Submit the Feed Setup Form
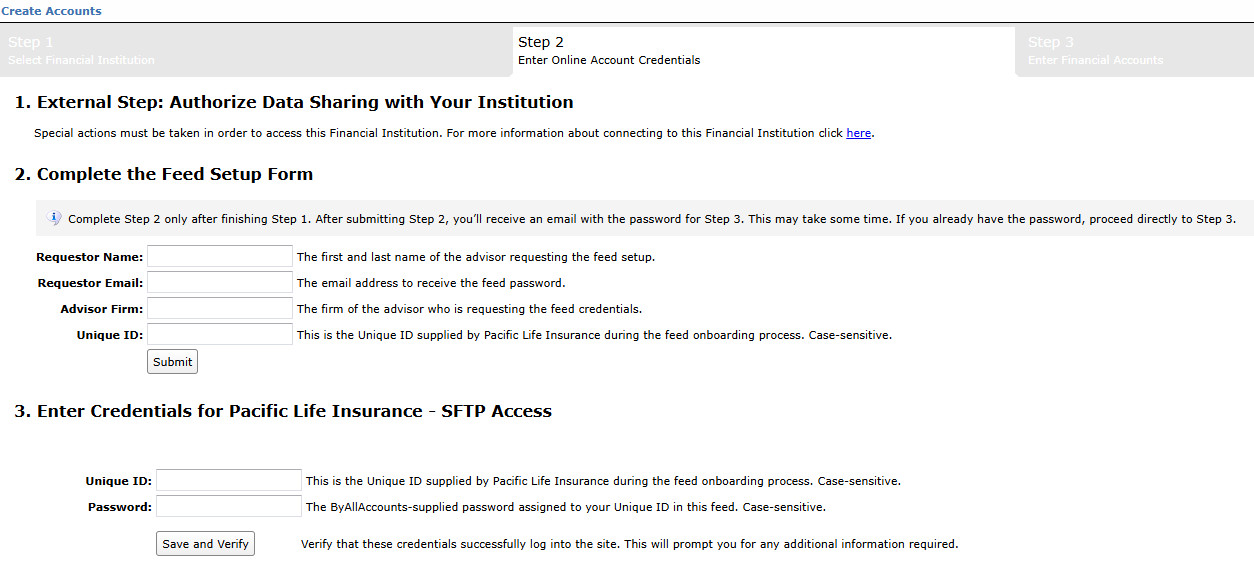Image resolution: width=1254 pixels, height=563 pixels. 172,362
